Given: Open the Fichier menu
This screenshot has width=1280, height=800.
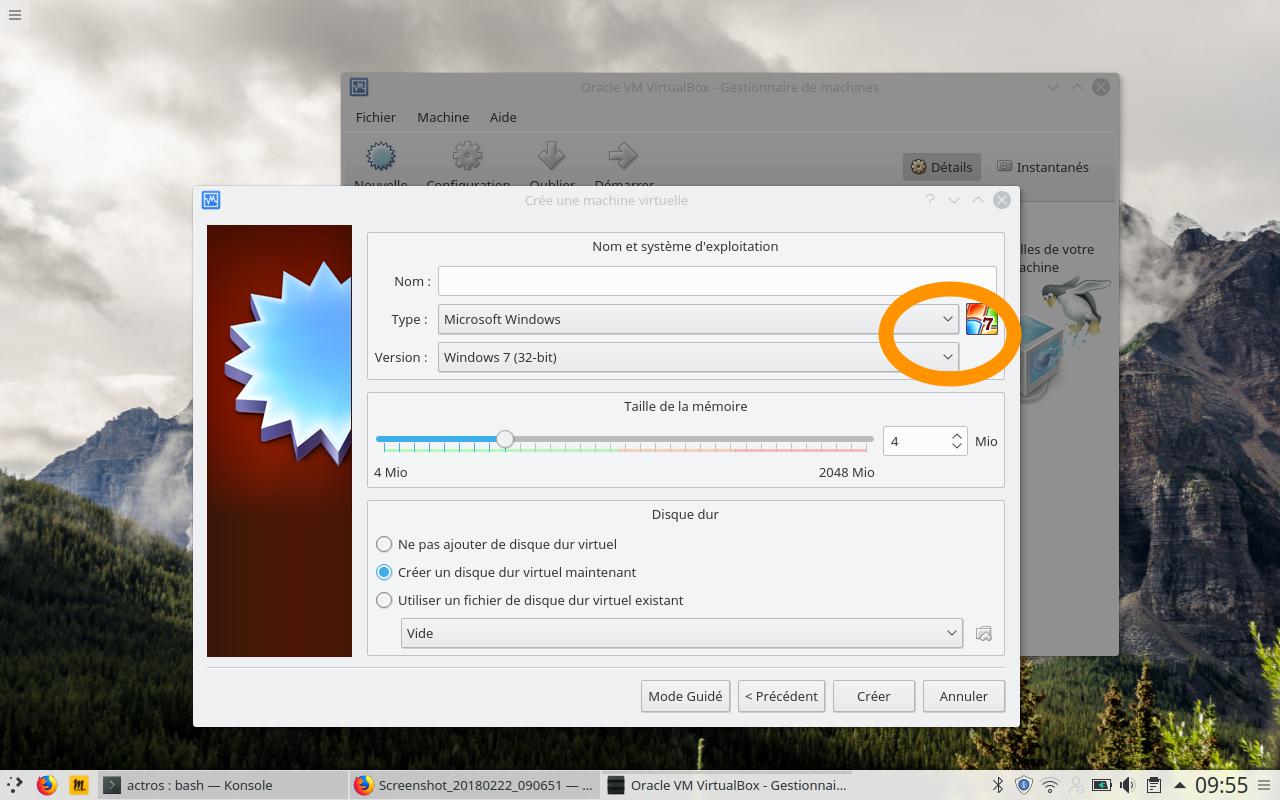Looking at the screenshot, I should (x=376, y=117).
